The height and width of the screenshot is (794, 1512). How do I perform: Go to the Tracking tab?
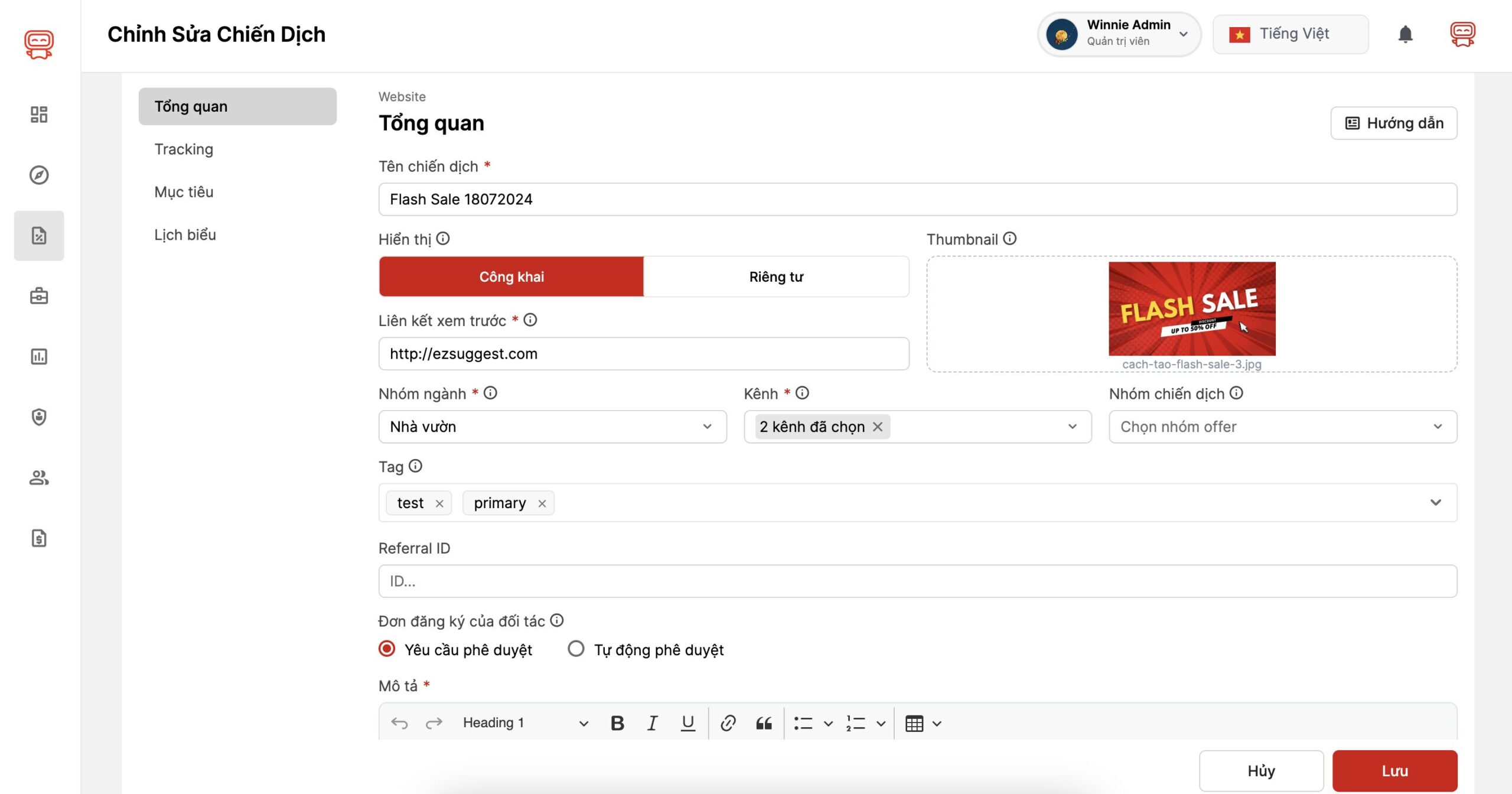tap(184, 149)
